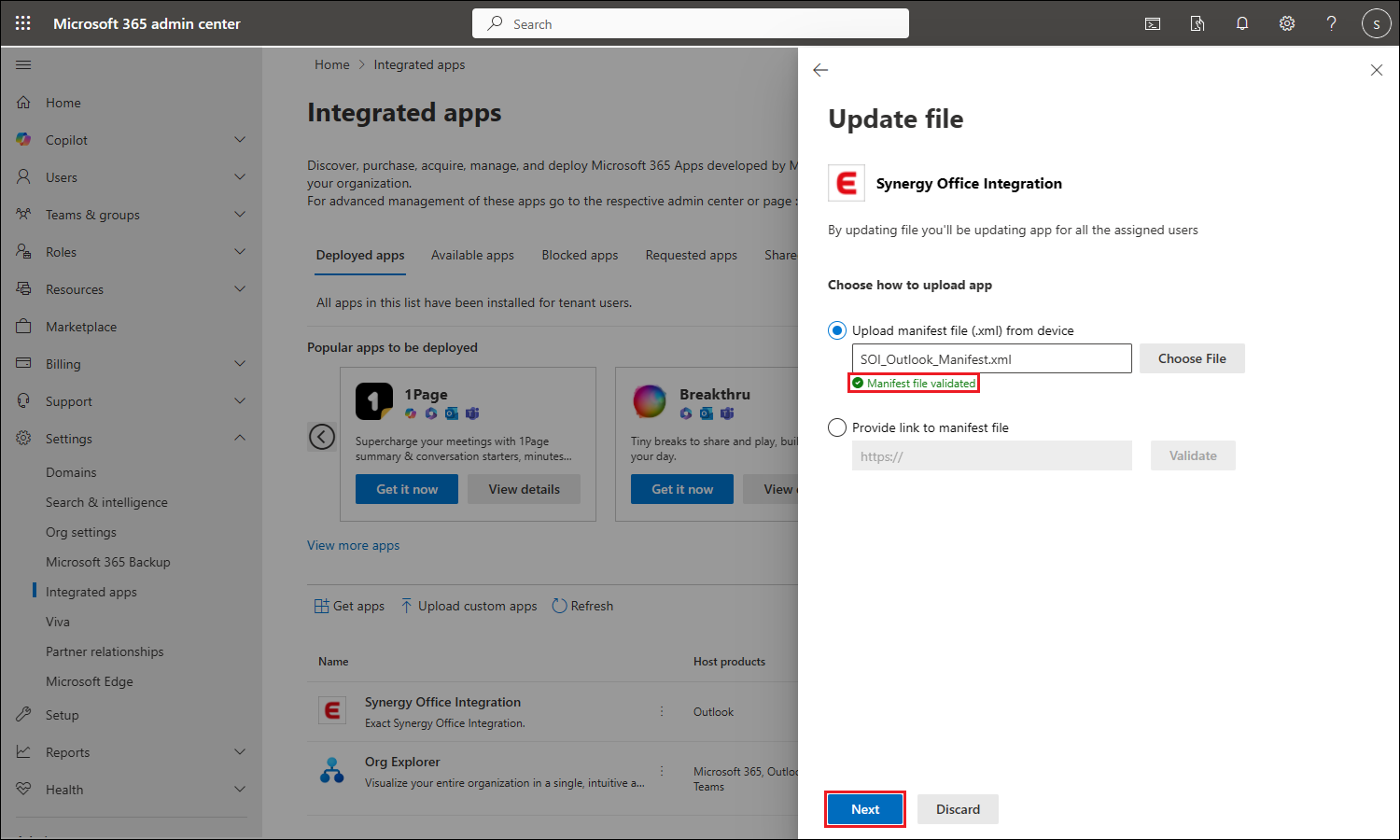
Task: Click the Search box in header
Action: tap(691, 23)
